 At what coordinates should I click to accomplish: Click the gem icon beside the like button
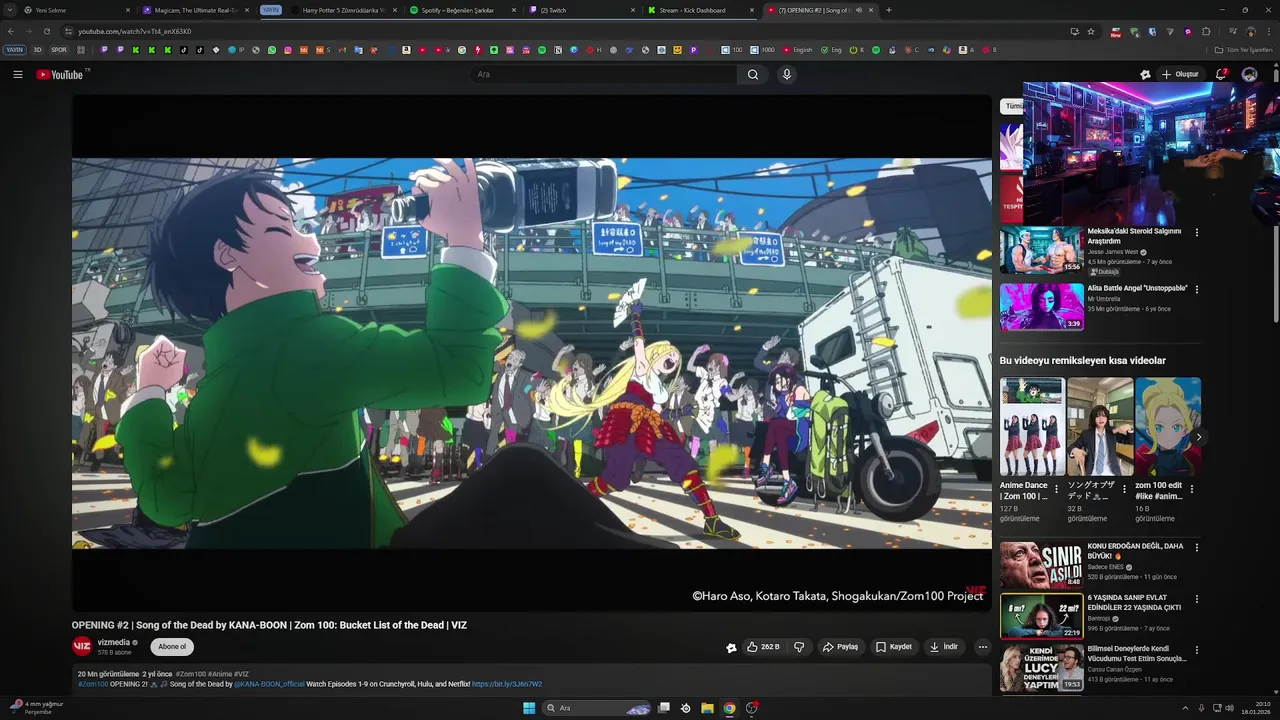click(731, 647)
